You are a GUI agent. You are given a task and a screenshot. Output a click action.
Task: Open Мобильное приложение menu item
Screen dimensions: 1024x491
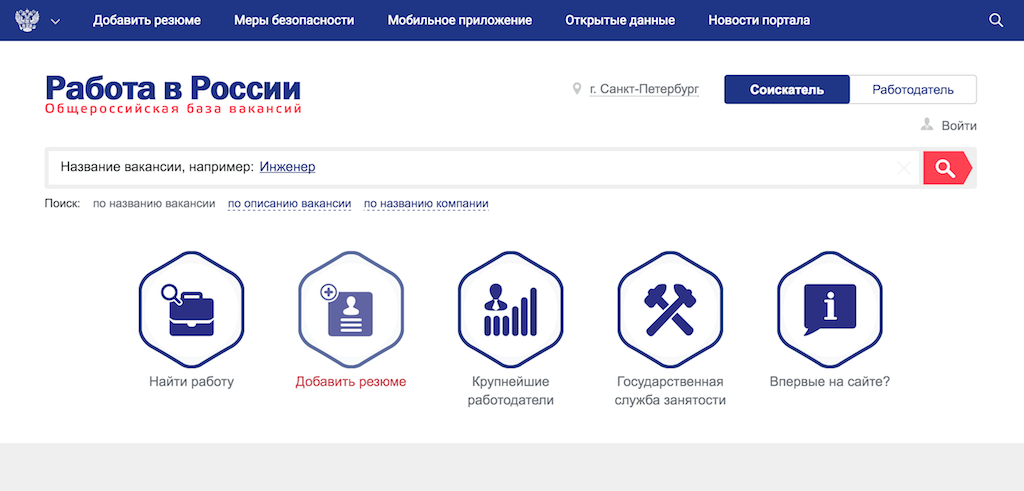click(460, 20)
